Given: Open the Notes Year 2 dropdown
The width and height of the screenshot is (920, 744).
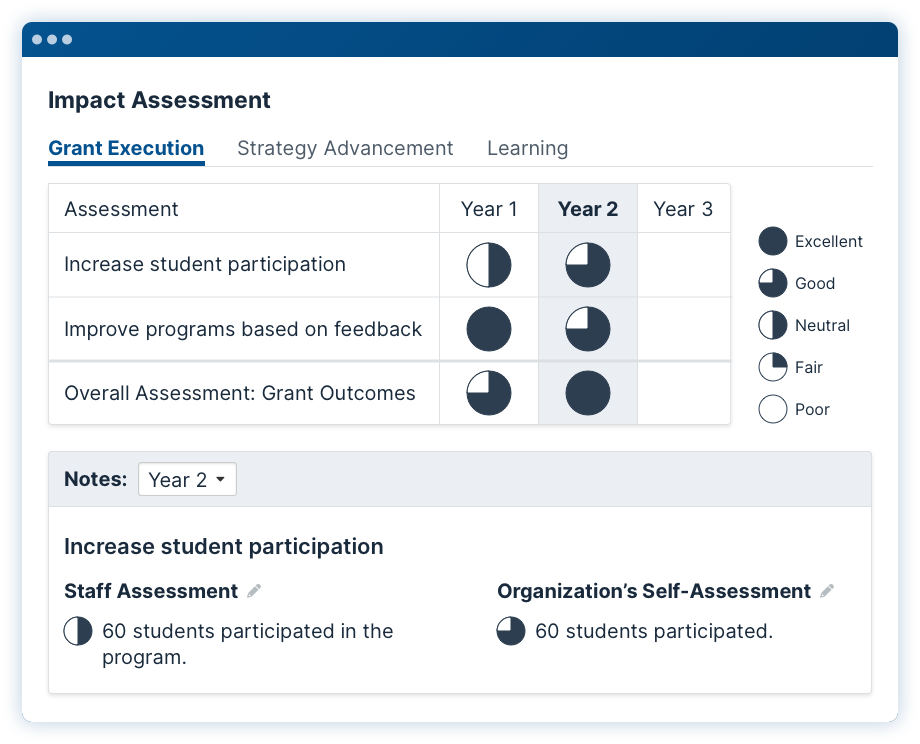Looking at the screenshot, I should [187, 479].
